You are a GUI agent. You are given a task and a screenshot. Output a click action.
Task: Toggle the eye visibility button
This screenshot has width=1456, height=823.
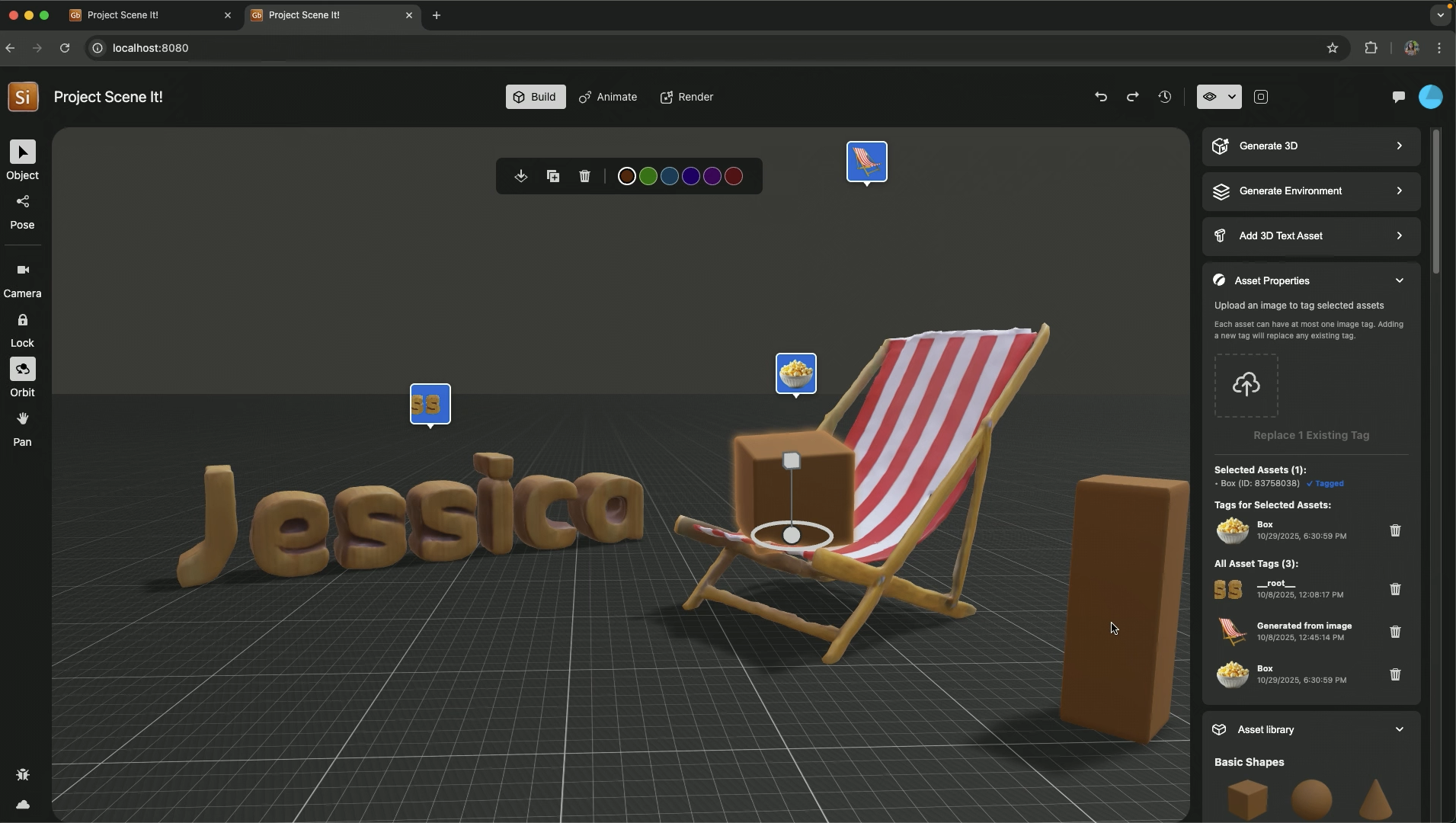(1209, 97)
